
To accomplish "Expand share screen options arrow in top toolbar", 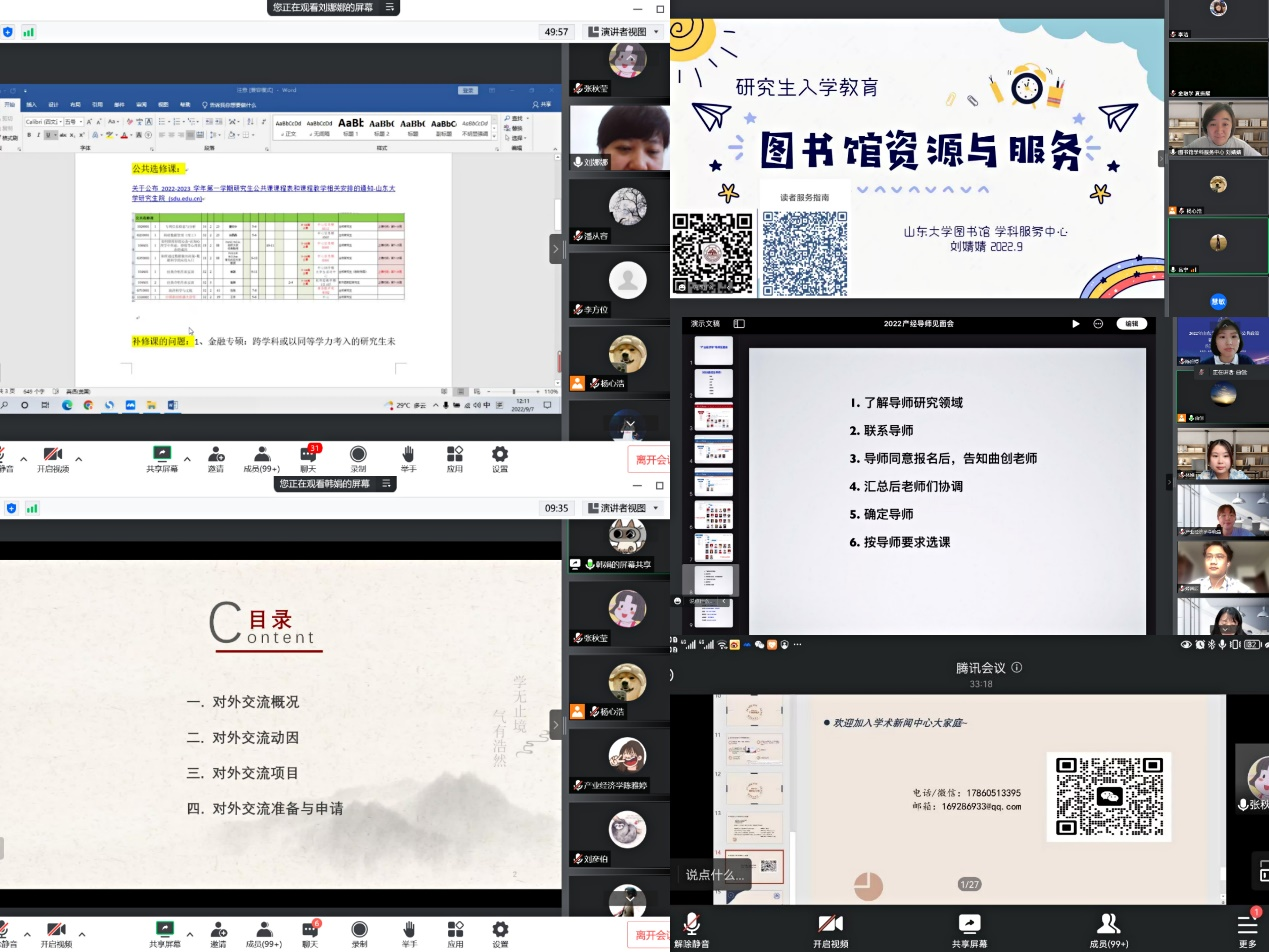I will [x=187, y=459].
